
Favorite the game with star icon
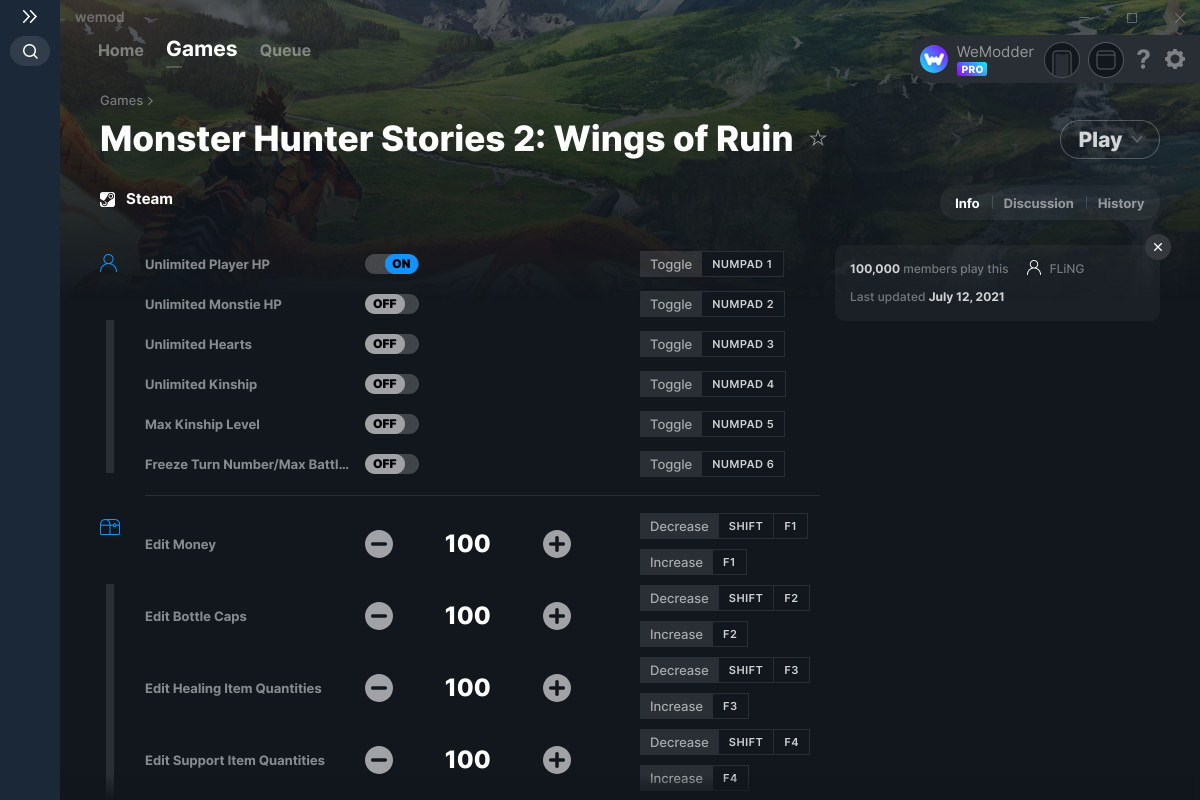[x=818, y=139]
